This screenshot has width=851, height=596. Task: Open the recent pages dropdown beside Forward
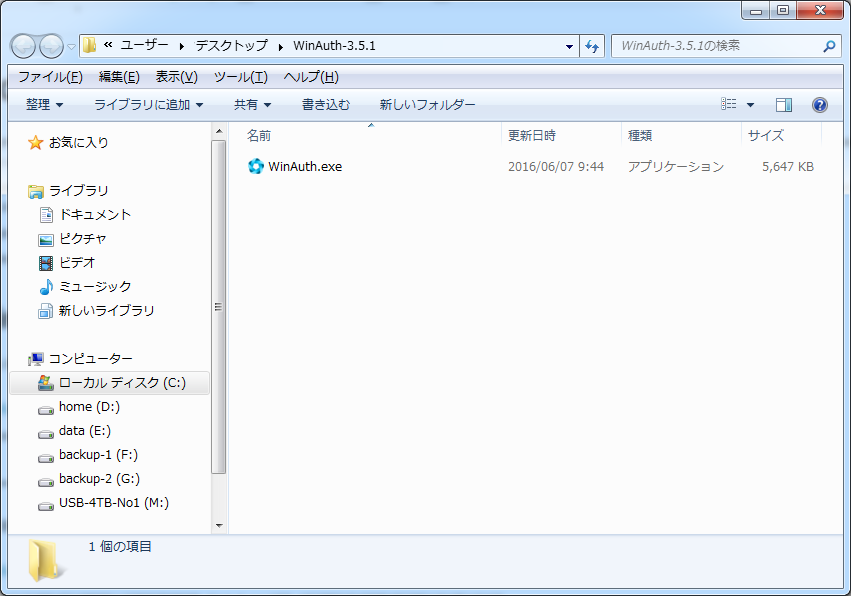click(x=71, y=47)
